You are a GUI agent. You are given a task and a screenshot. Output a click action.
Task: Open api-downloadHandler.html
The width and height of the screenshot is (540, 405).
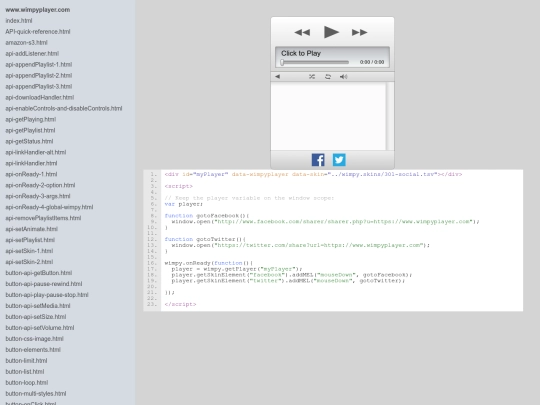coord(40,97)
